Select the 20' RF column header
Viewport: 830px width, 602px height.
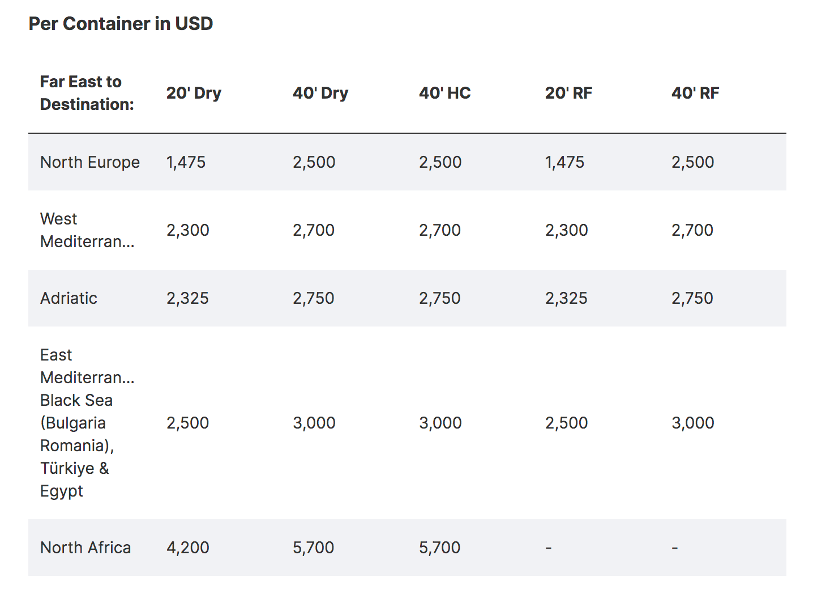coord(568,93)
